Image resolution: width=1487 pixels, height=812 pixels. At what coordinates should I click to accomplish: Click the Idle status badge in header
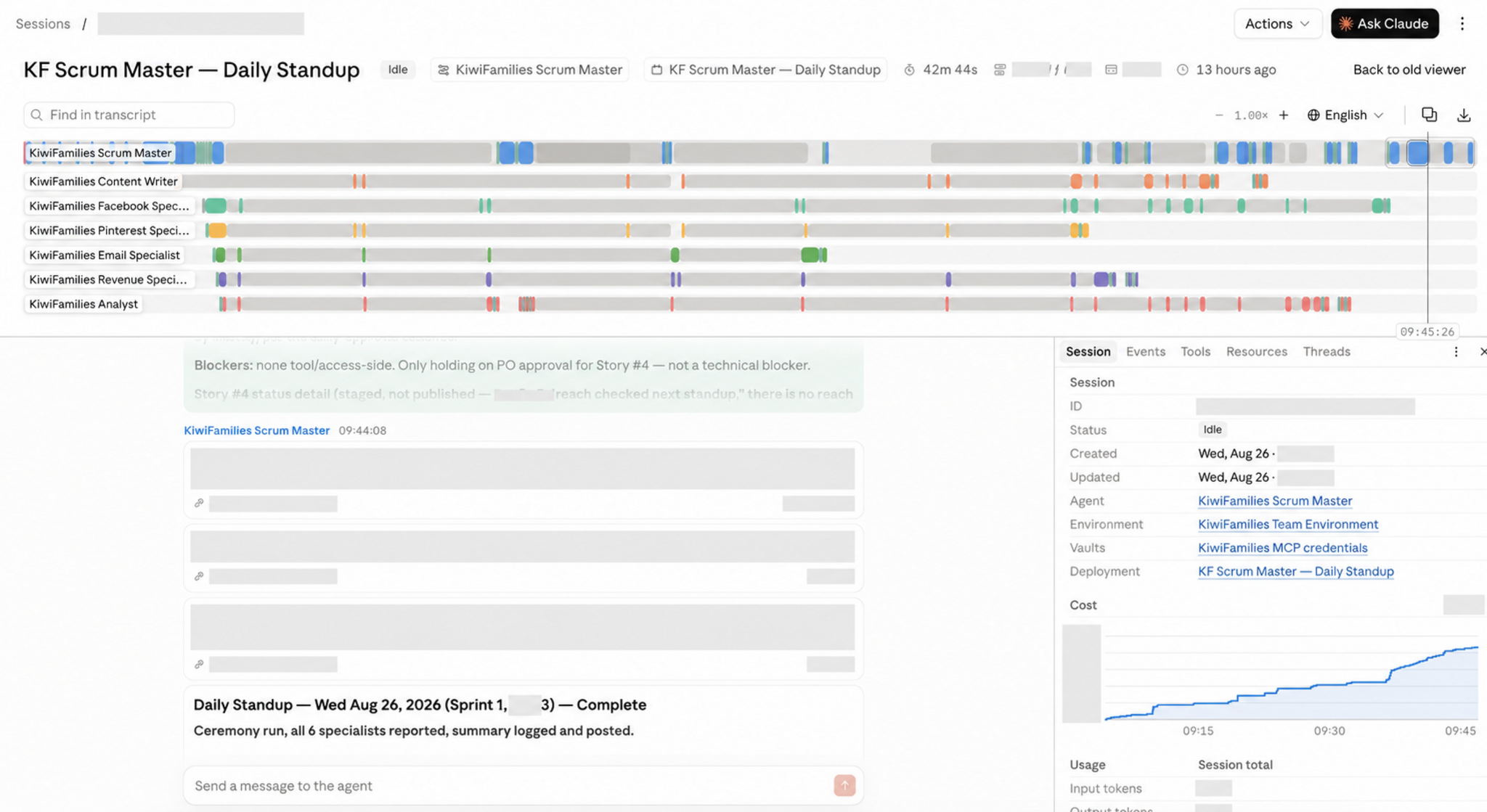(397, 70)
